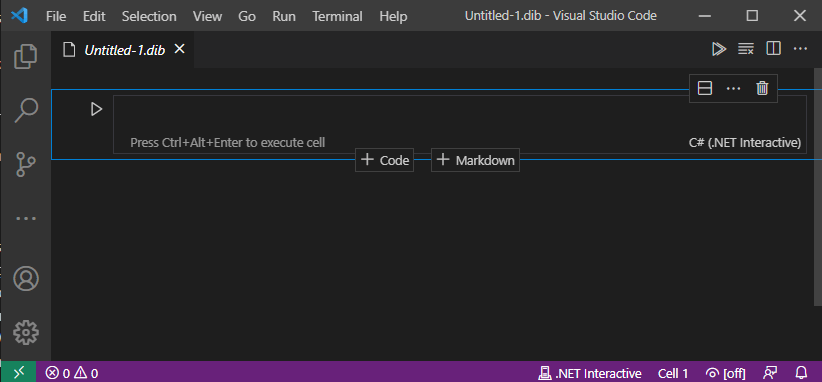This screenshot has width=822, height=382.
Task: Delete the cell with trash icon
Action: coord(762,89)
